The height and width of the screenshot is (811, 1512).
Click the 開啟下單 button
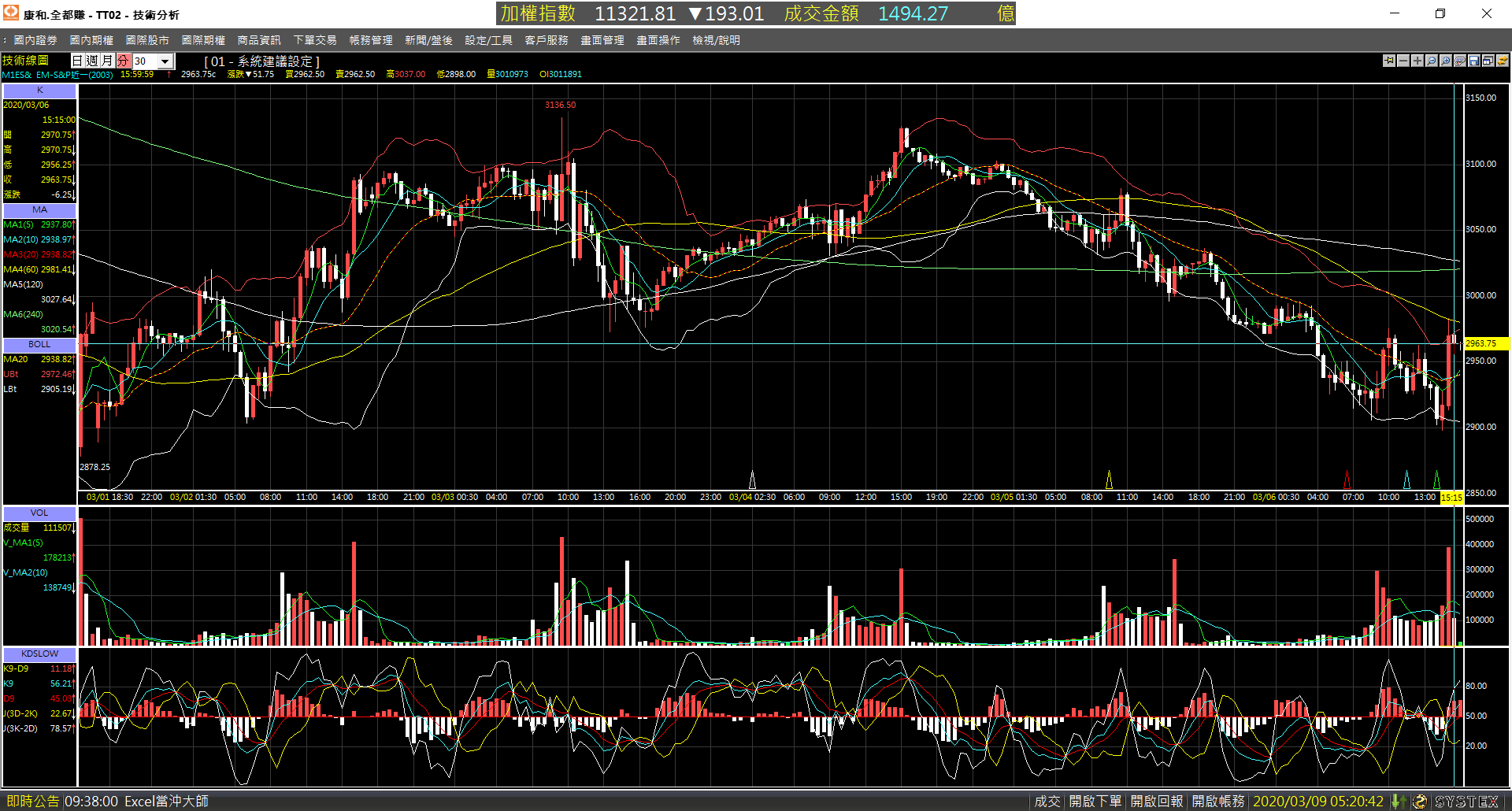tap(1095, 802)
